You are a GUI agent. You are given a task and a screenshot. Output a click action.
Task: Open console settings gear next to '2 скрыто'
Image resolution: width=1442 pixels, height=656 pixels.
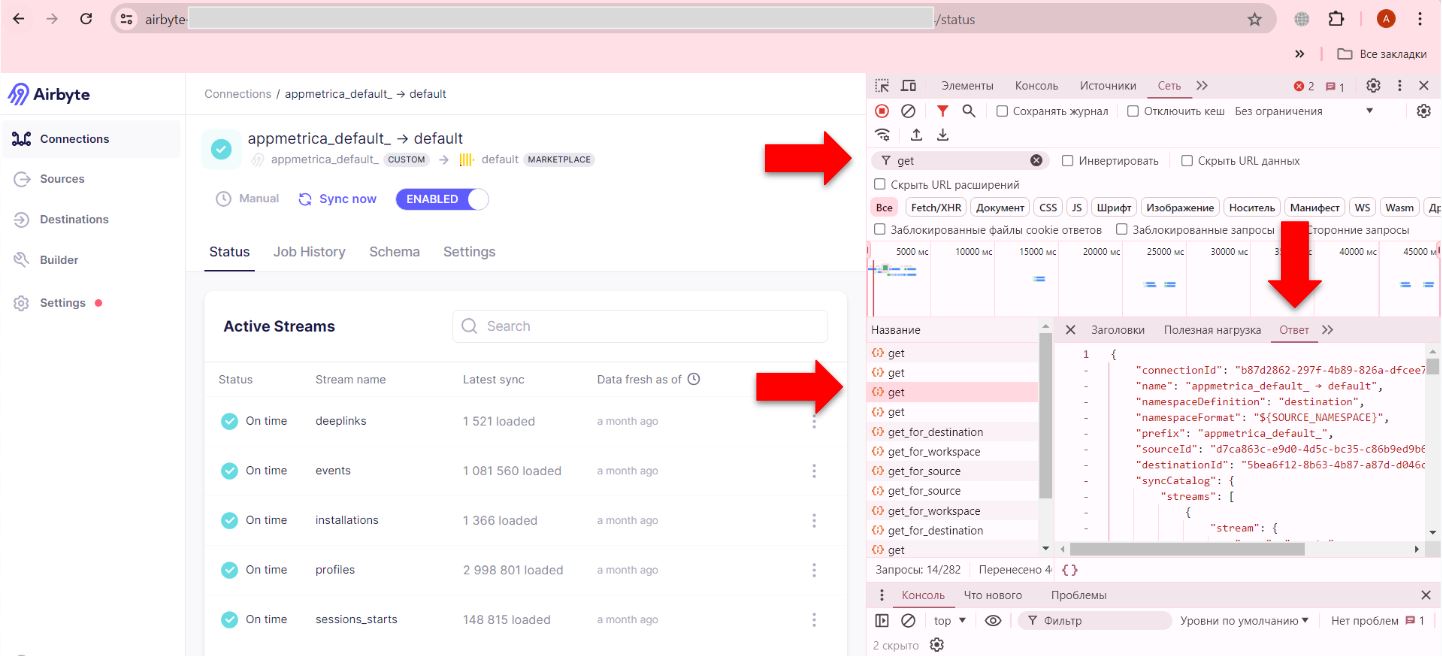937,645
